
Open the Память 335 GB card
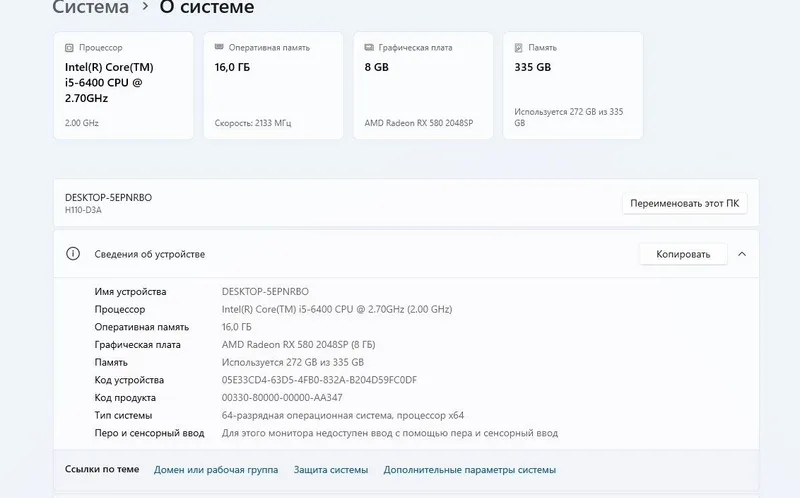[x=573, y=85]
